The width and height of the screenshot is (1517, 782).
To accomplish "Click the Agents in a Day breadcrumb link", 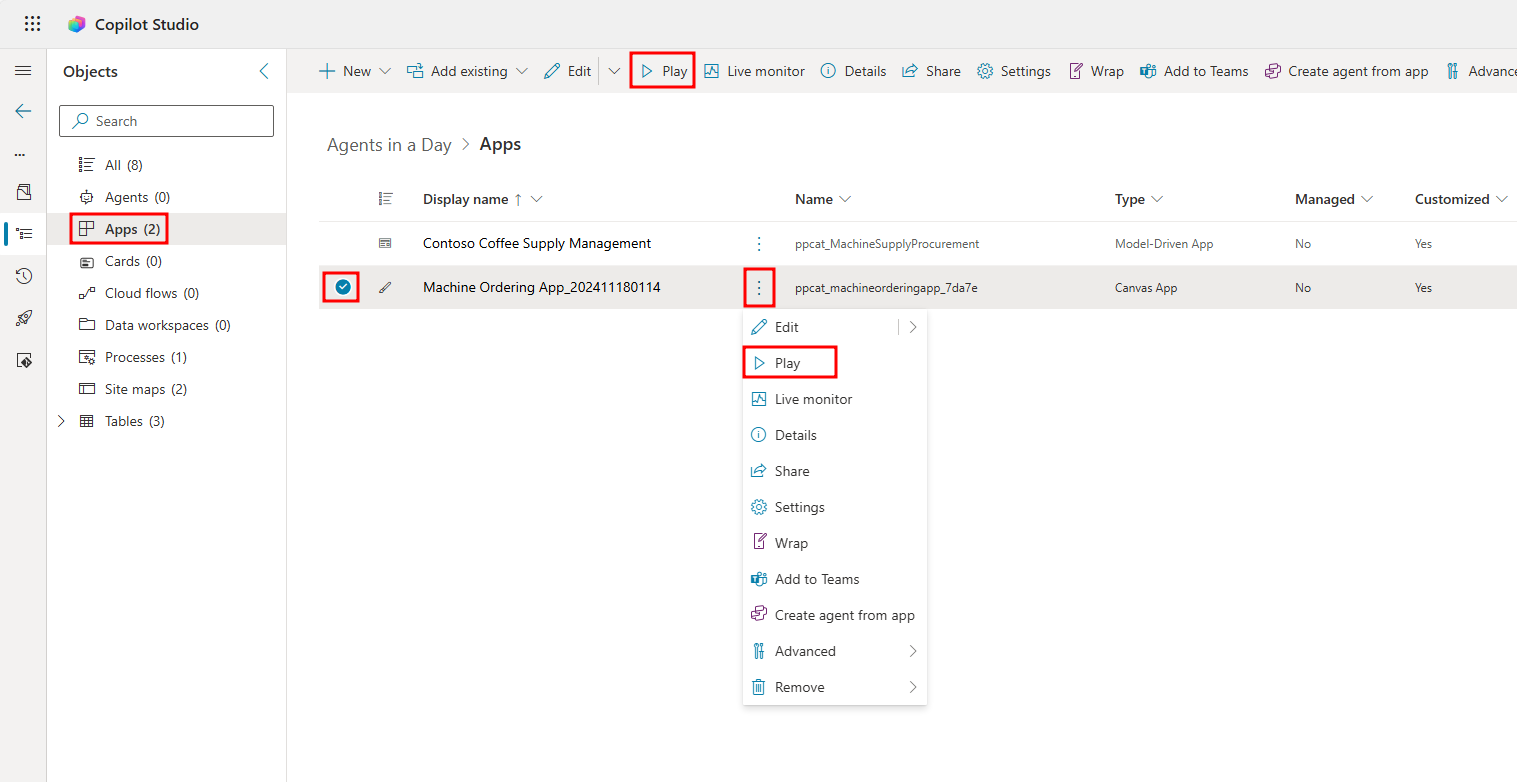I will (389, 145).
